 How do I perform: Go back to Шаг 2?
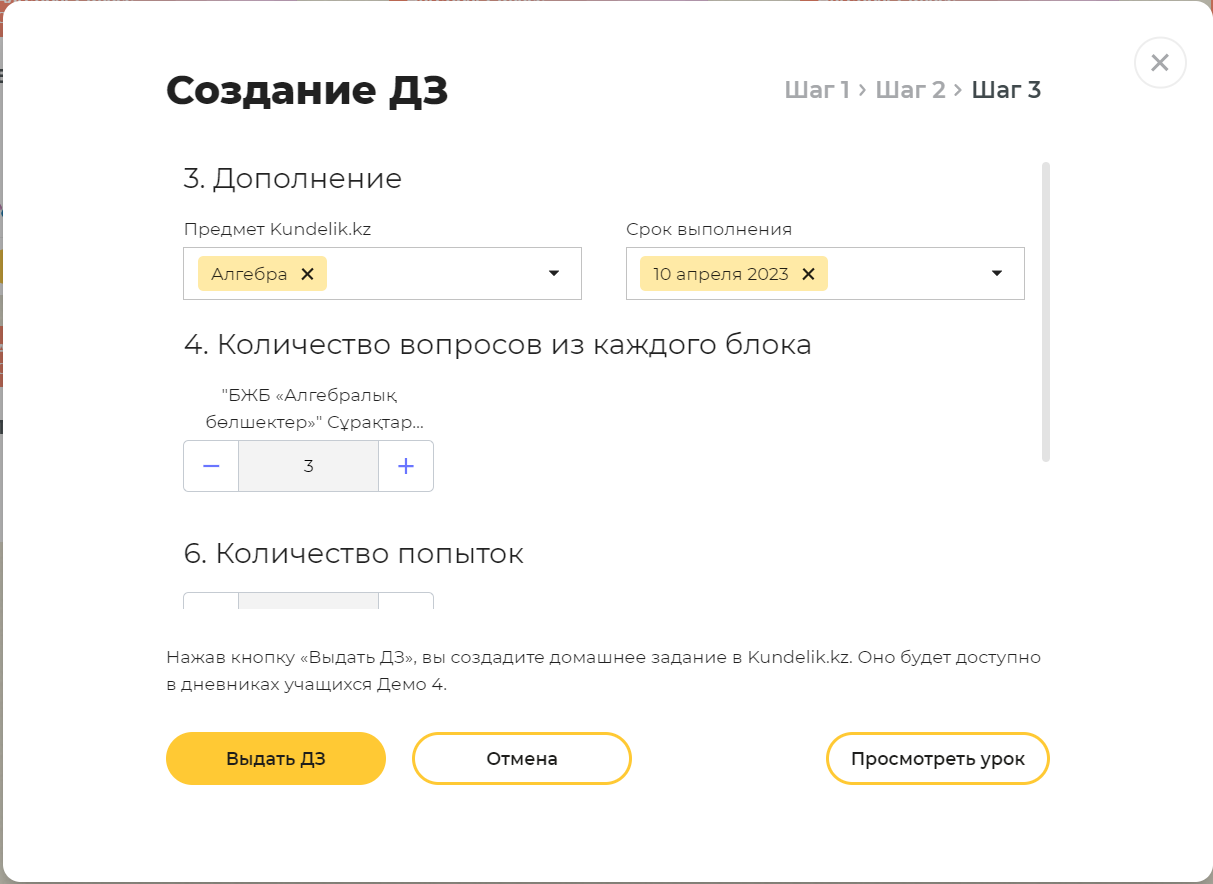point(910,90)
